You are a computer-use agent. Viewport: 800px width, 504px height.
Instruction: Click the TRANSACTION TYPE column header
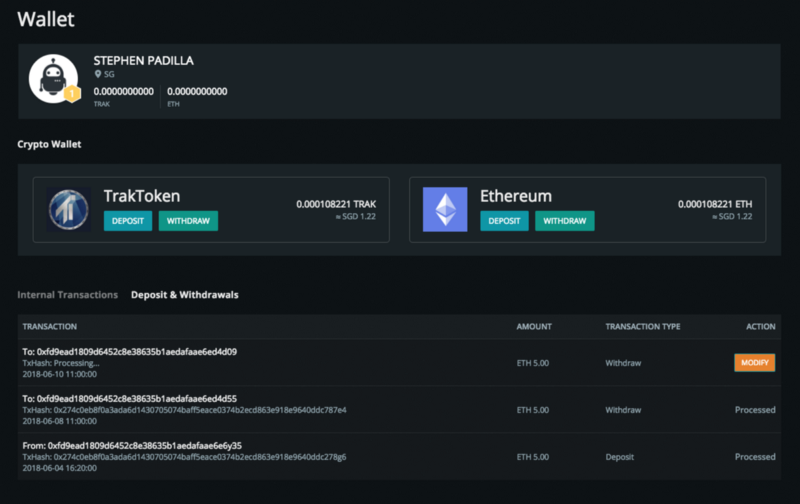(x=643, y=326)
